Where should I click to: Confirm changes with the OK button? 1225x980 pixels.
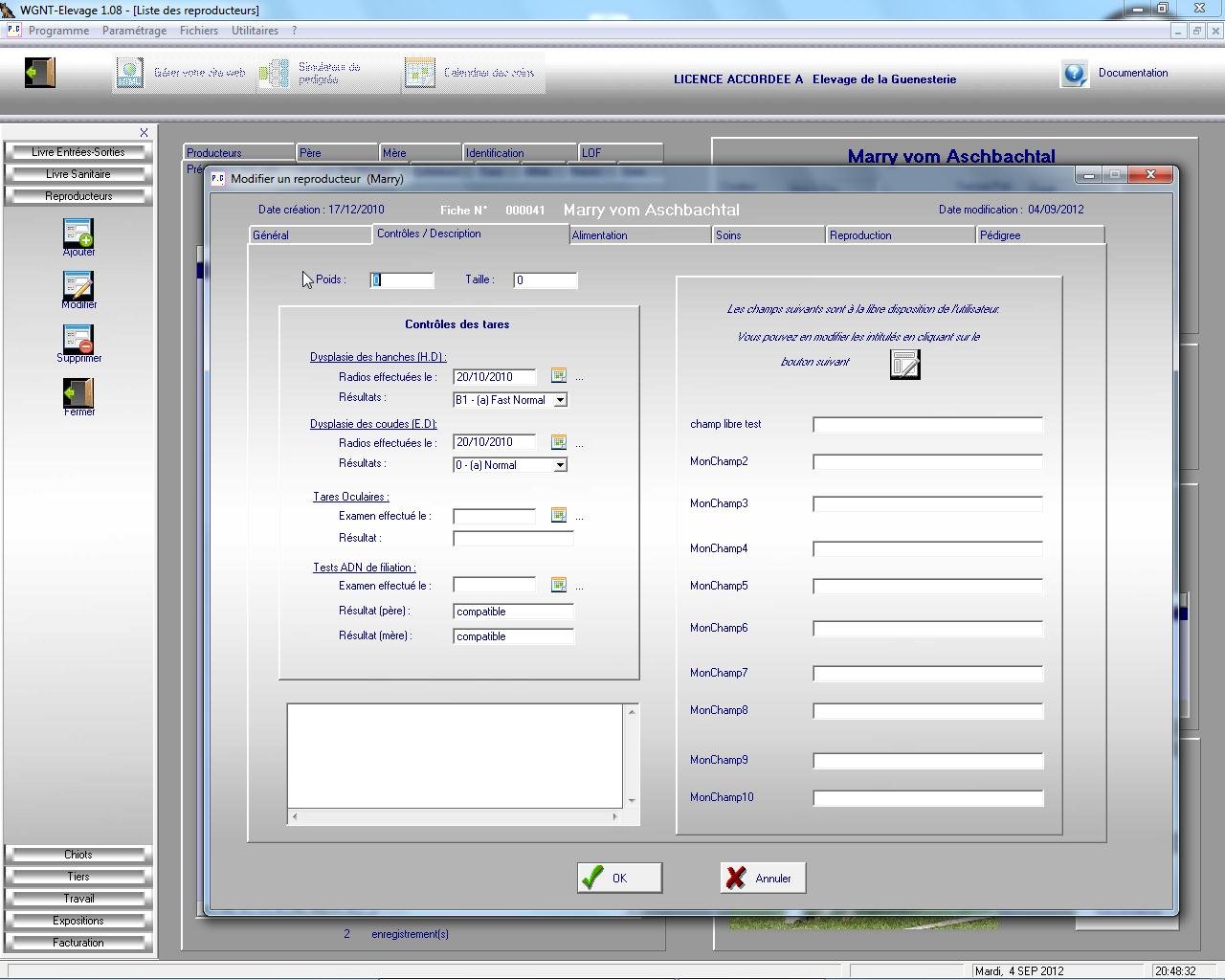(x=619, y=878)
